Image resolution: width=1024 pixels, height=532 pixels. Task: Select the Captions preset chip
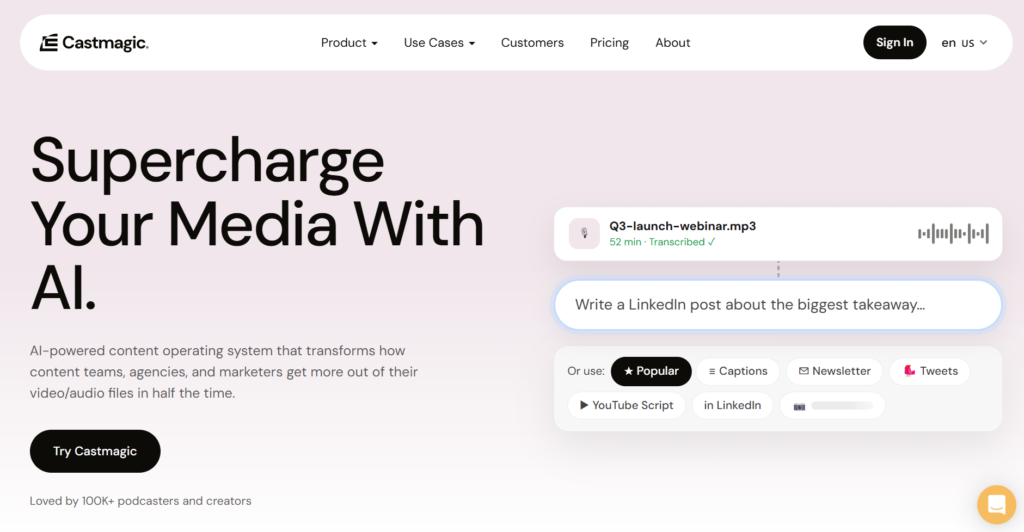pyautogui.click(x=738, y=371)
